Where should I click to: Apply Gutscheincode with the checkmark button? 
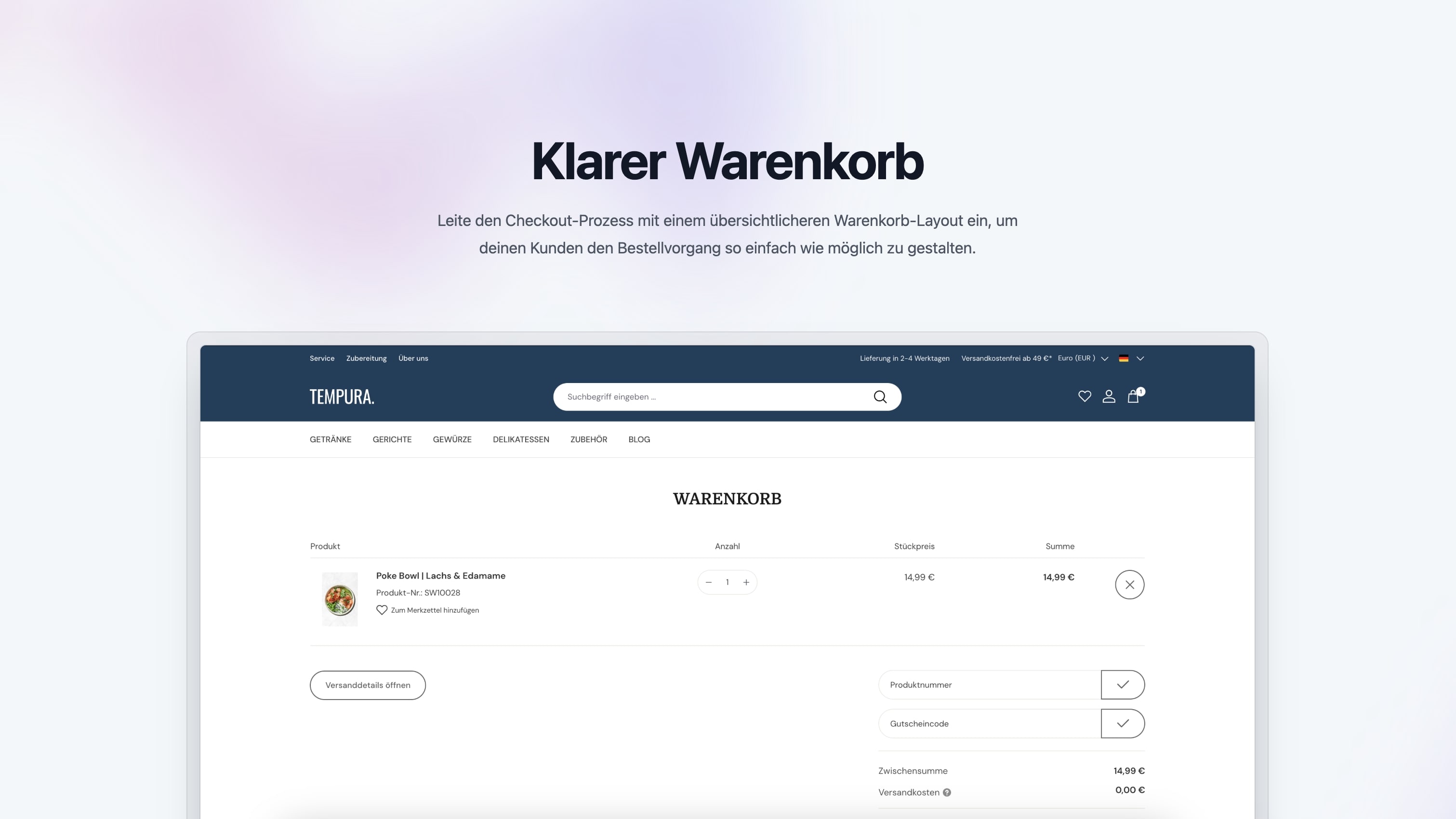tap(1123, 724)
